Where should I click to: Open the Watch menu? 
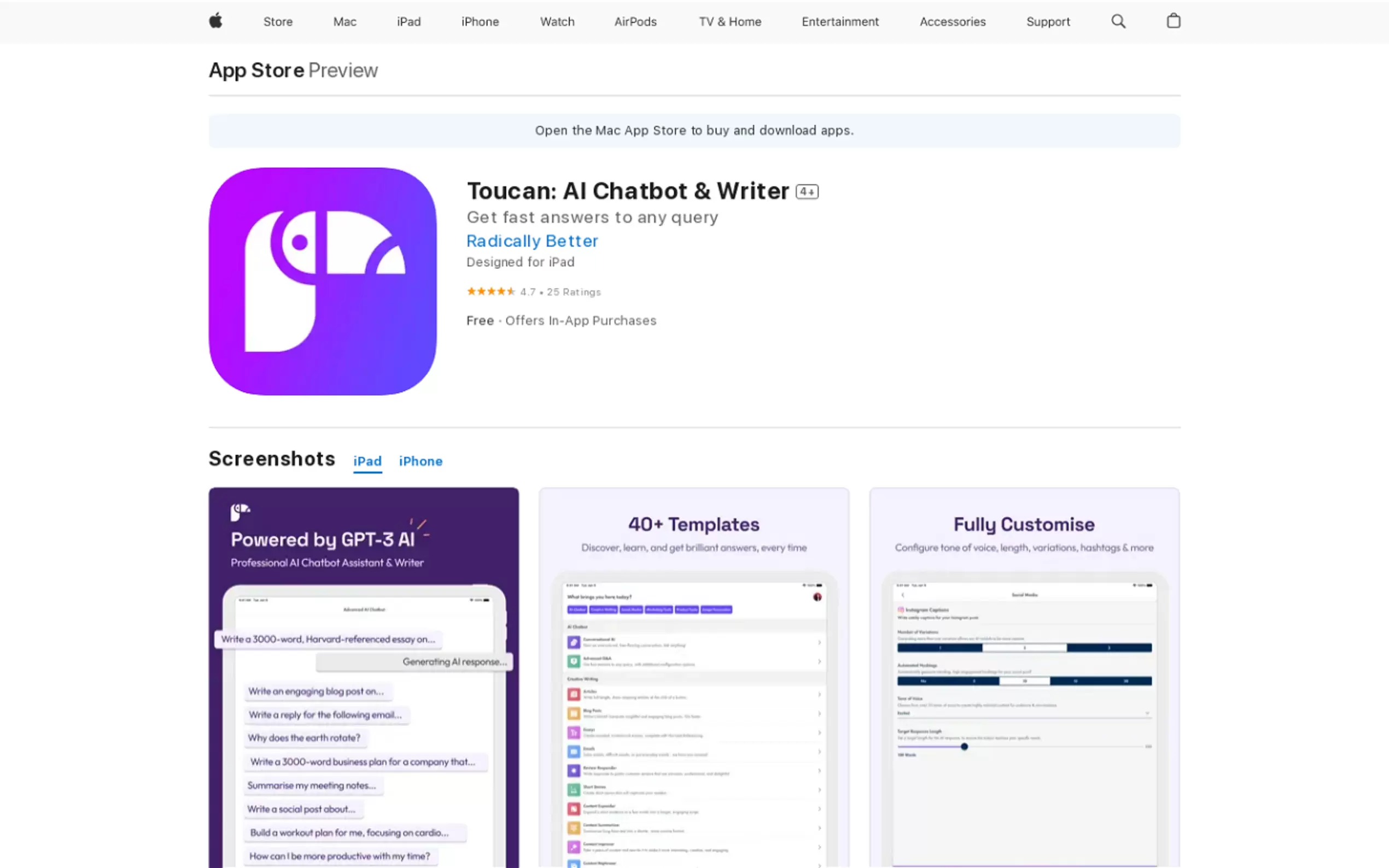point(557,22)
